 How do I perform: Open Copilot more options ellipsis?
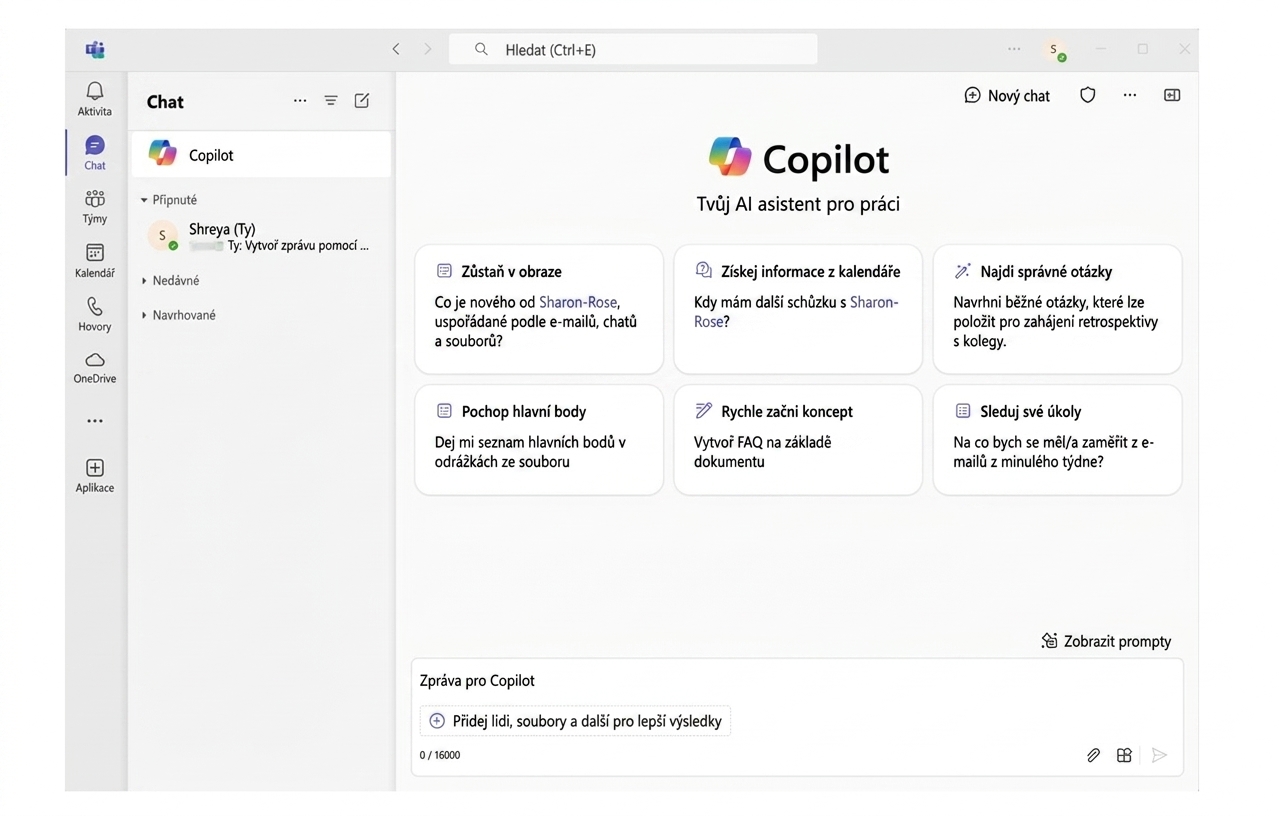point(1130,95)
